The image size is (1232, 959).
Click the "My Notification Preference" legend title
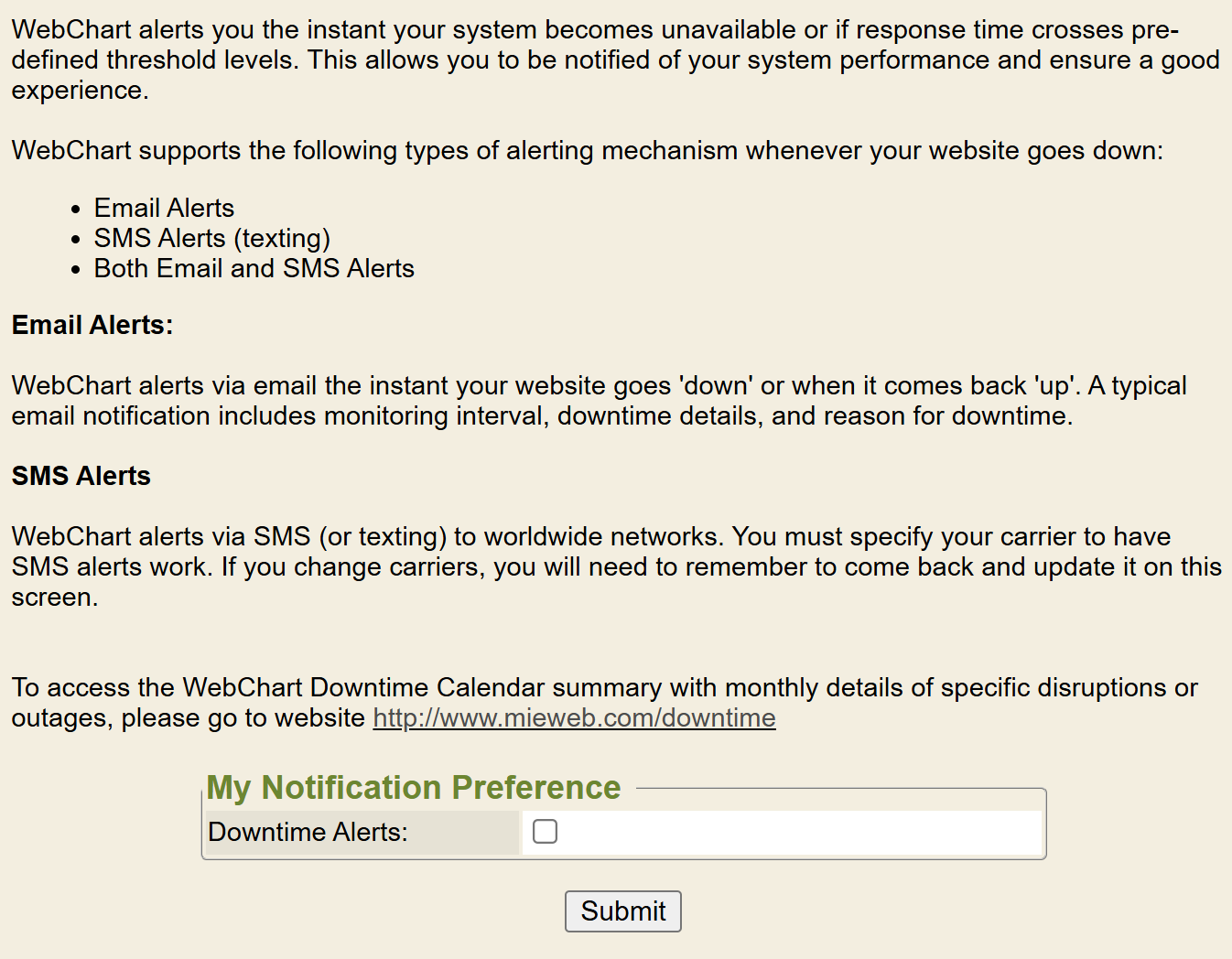tap(413, 788)
